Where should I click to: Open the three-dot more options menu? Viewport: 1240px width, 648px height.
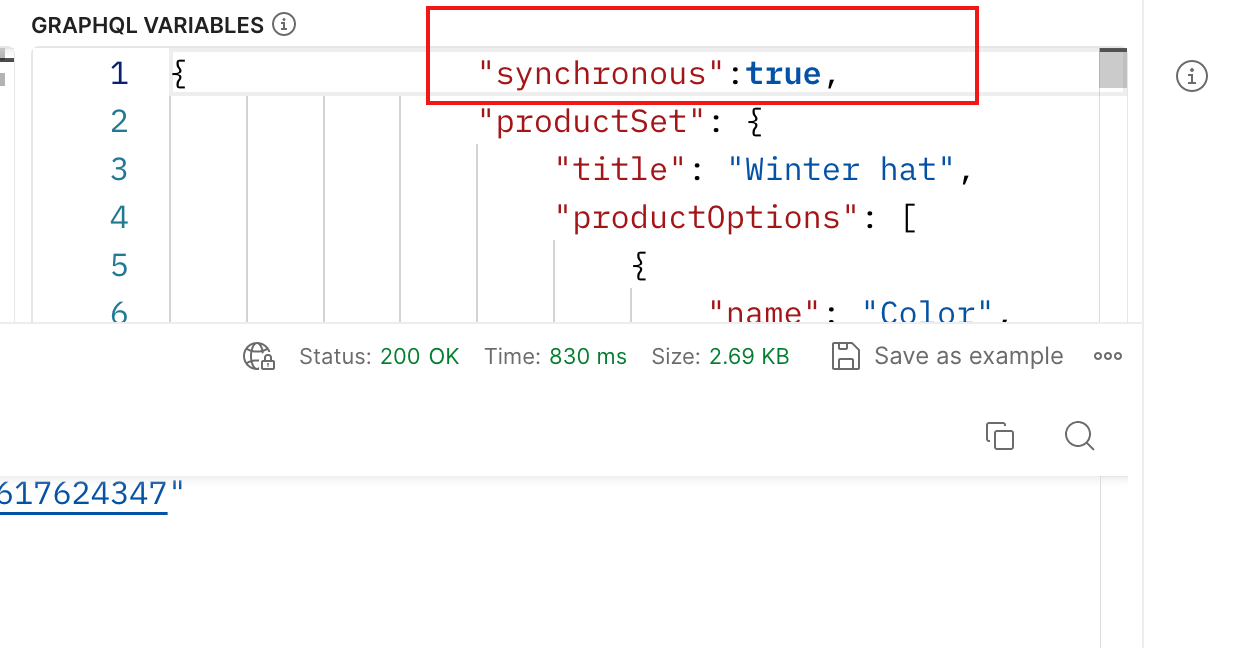(1108, 356)
